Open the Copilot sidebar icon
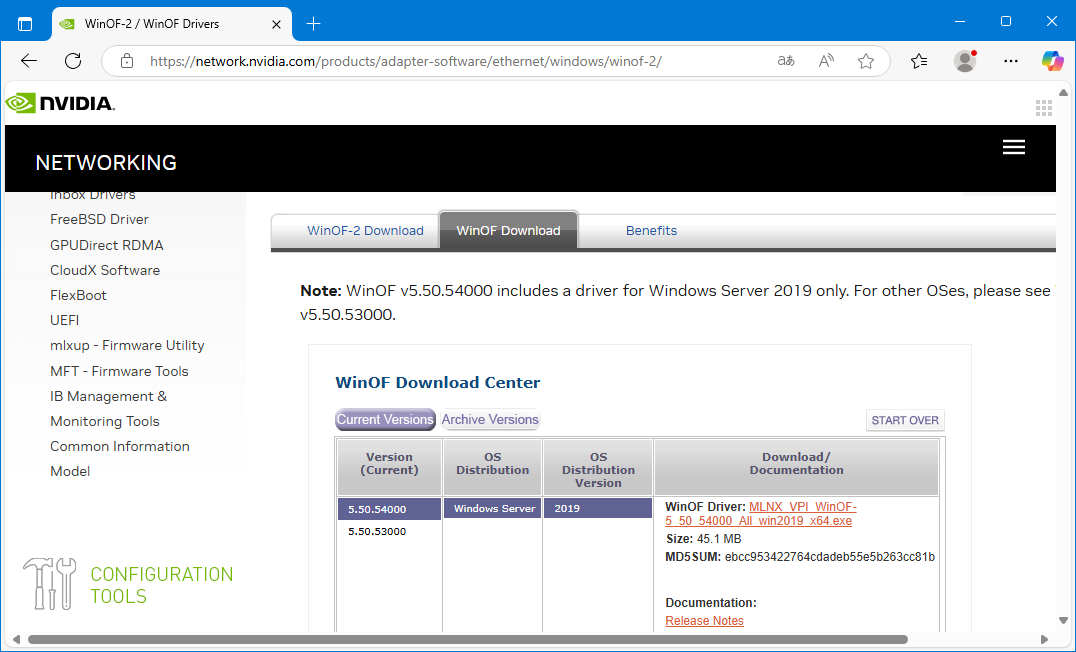Screen dimensions: 1076x652 click(x=1052, y=61)
